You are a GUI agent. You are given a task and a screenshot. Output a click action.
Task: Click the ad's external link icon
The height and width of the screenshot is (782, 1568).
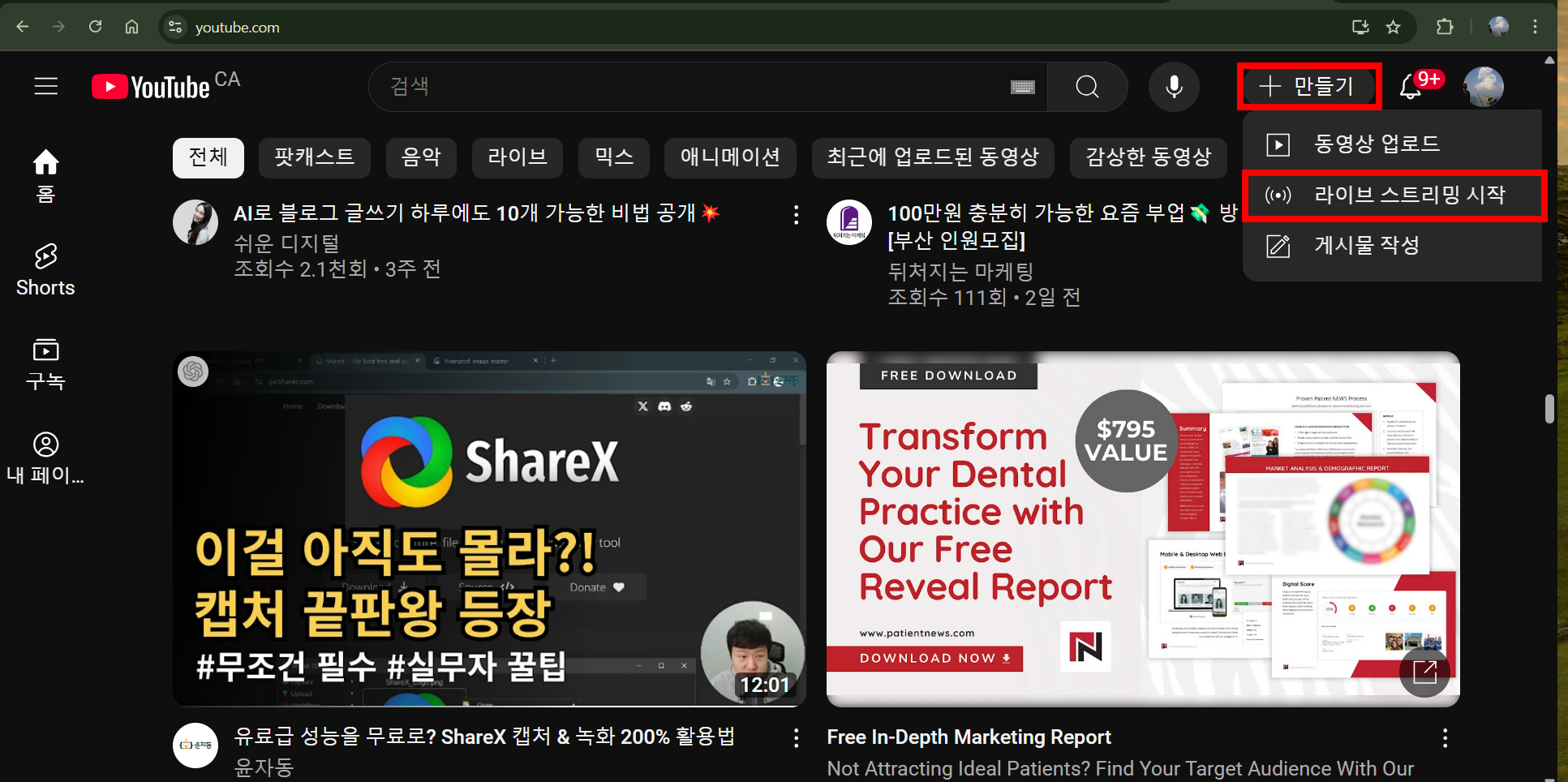coord(1424,672)
